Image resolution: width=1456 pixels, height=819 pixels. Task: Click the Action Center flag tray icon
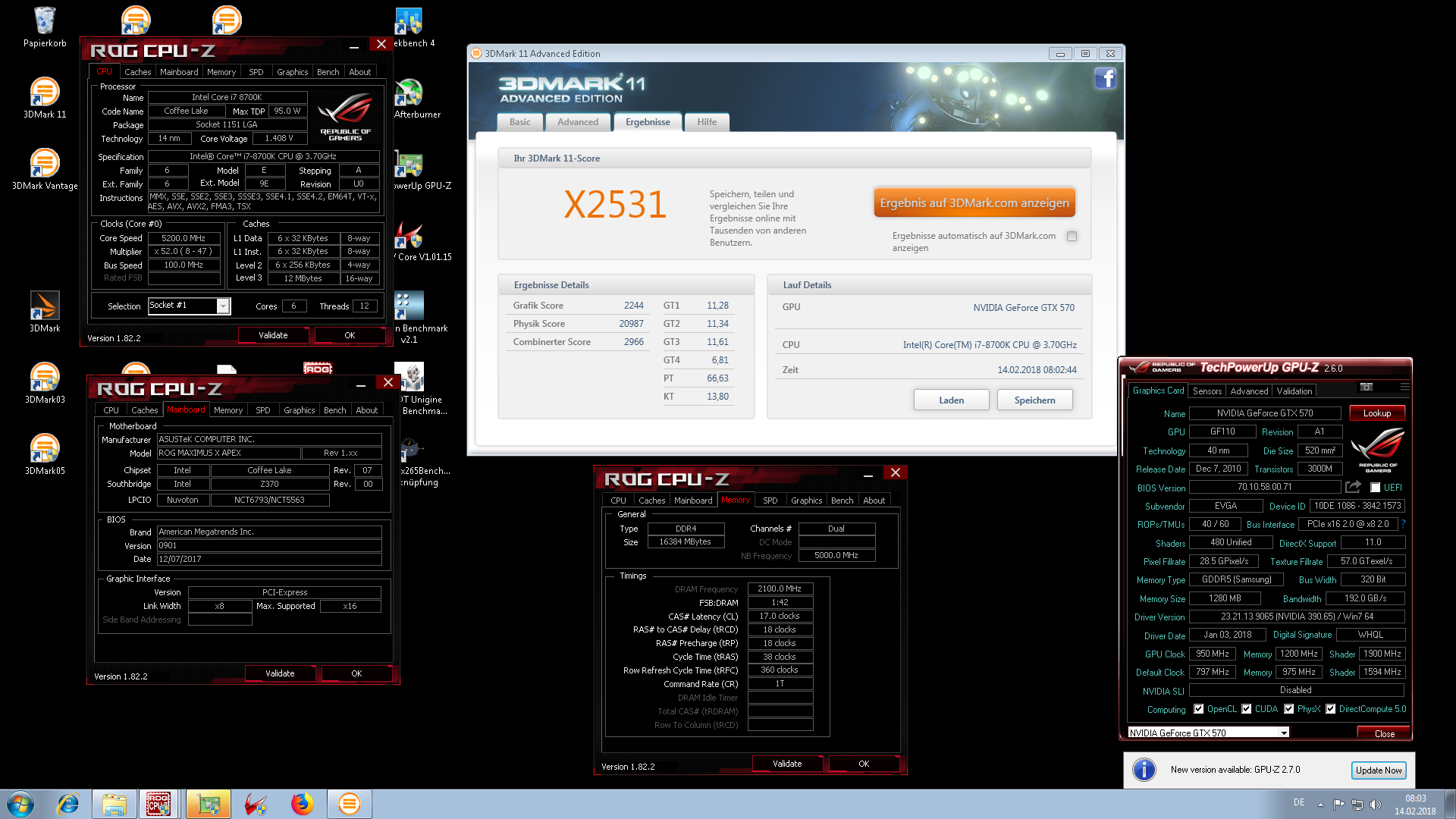click(x=1338, y=804)
